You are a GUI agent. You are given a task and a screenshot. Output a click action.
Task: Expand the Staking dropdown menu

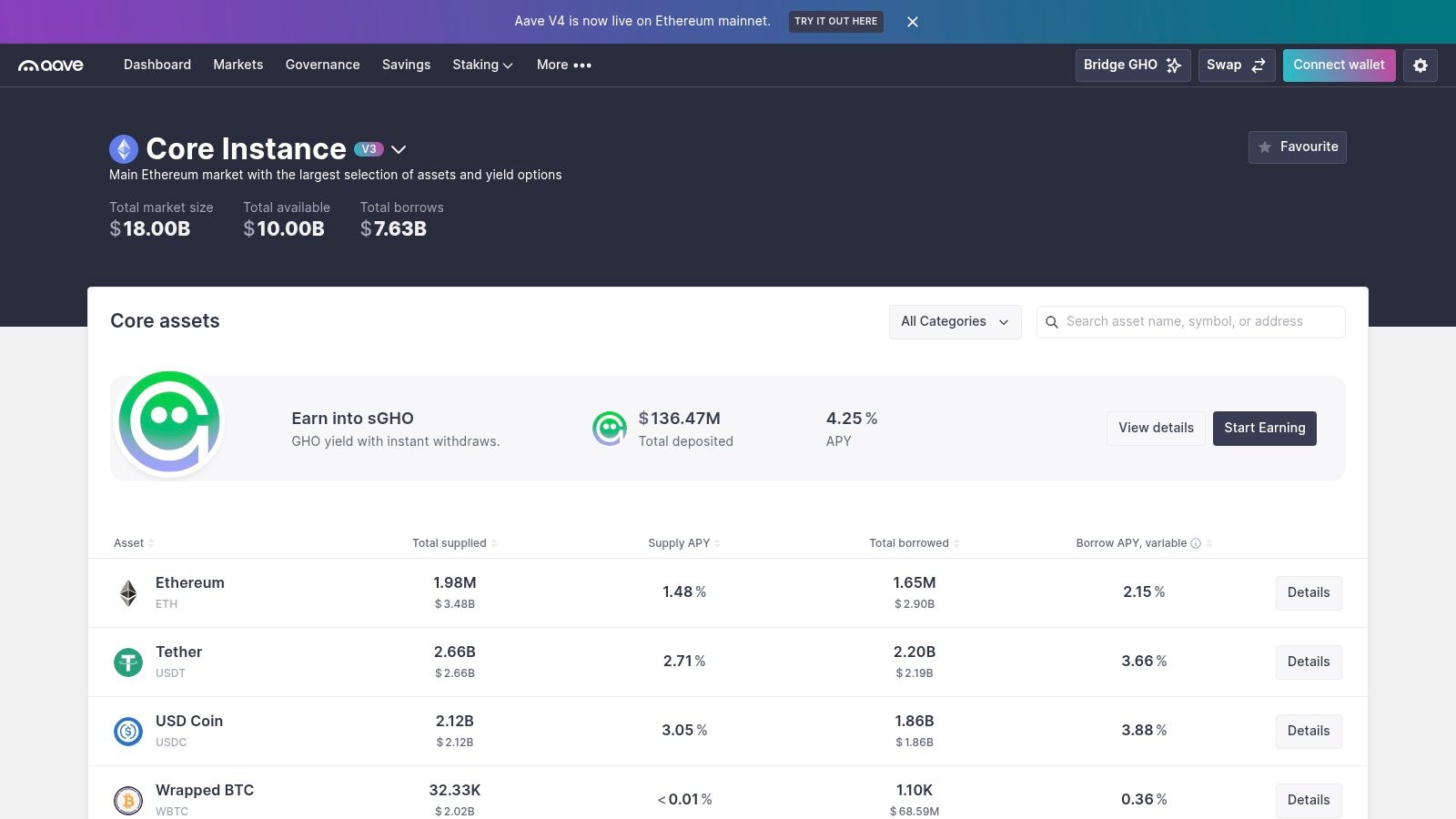point(483,65)
